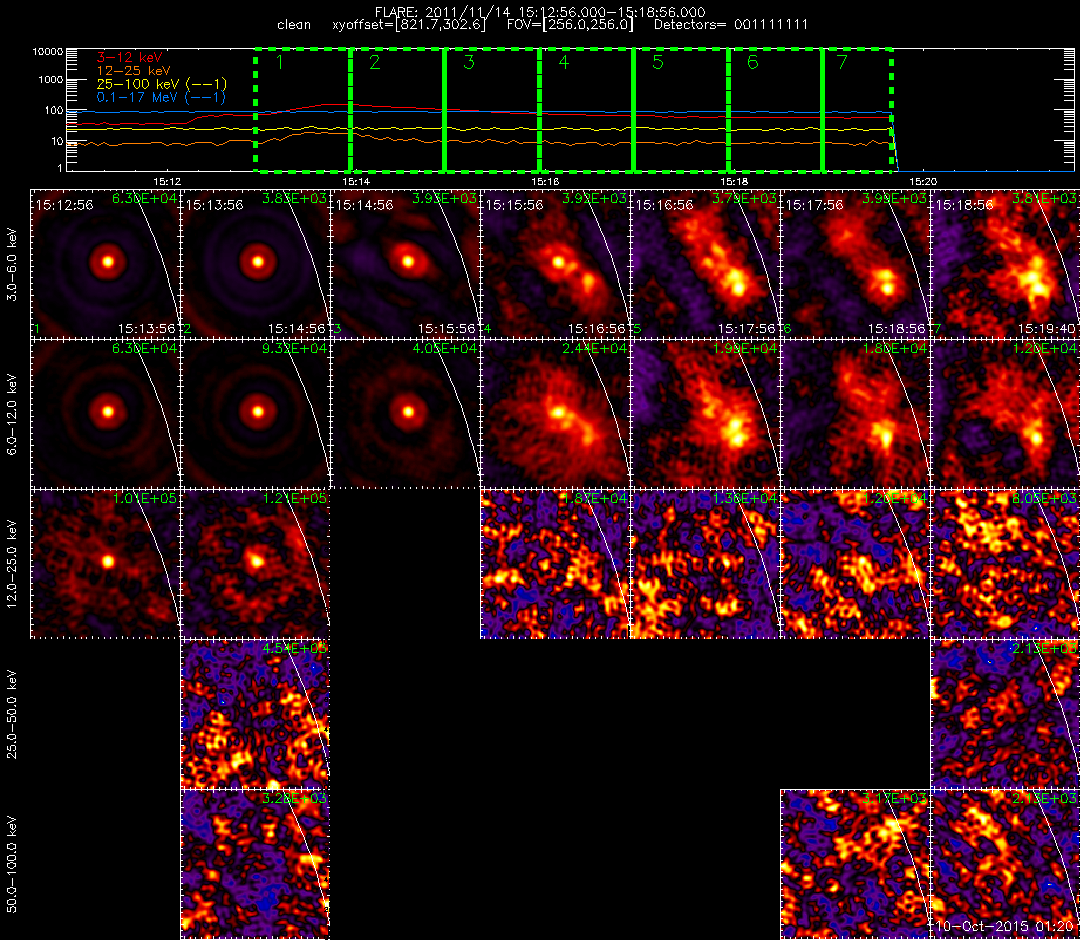This screenshot has width=1080, height=940.
Task: Pick the 12.0-25.0 keV image labeled 1.01E+05
Action: click(x=105, y=563)
